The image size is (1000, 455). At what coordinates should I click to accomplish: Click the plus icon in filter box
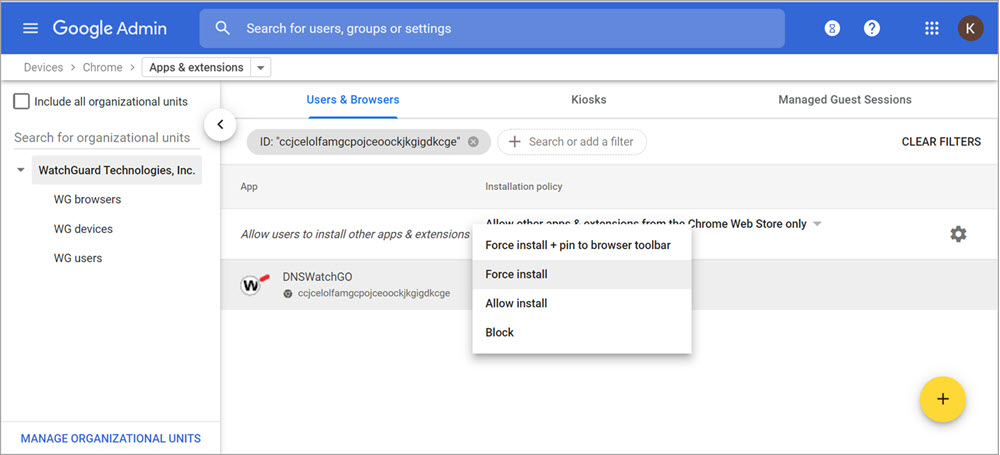coord(515,142)
